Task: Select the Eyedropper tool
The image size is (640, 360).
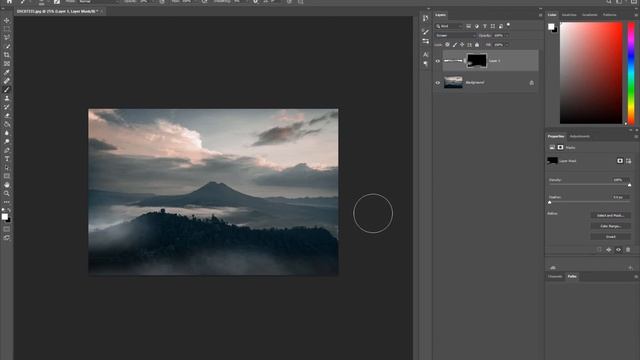Action: click(7, 72)
